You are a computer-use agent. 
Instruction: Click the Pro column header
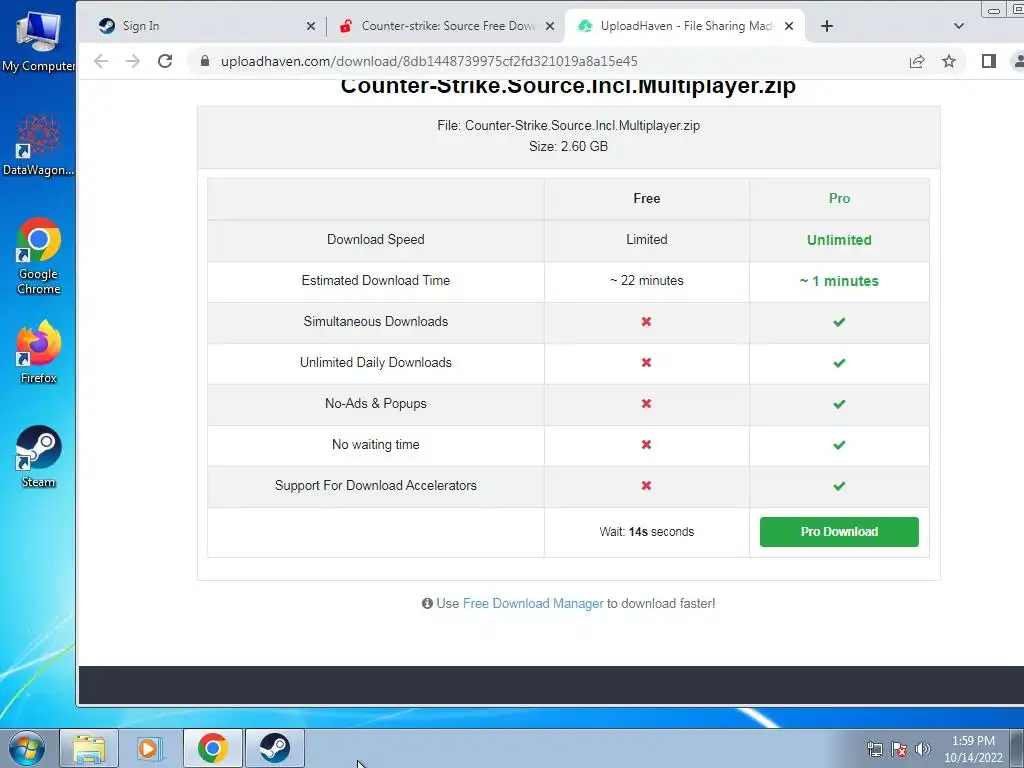(x=839, y=199)
